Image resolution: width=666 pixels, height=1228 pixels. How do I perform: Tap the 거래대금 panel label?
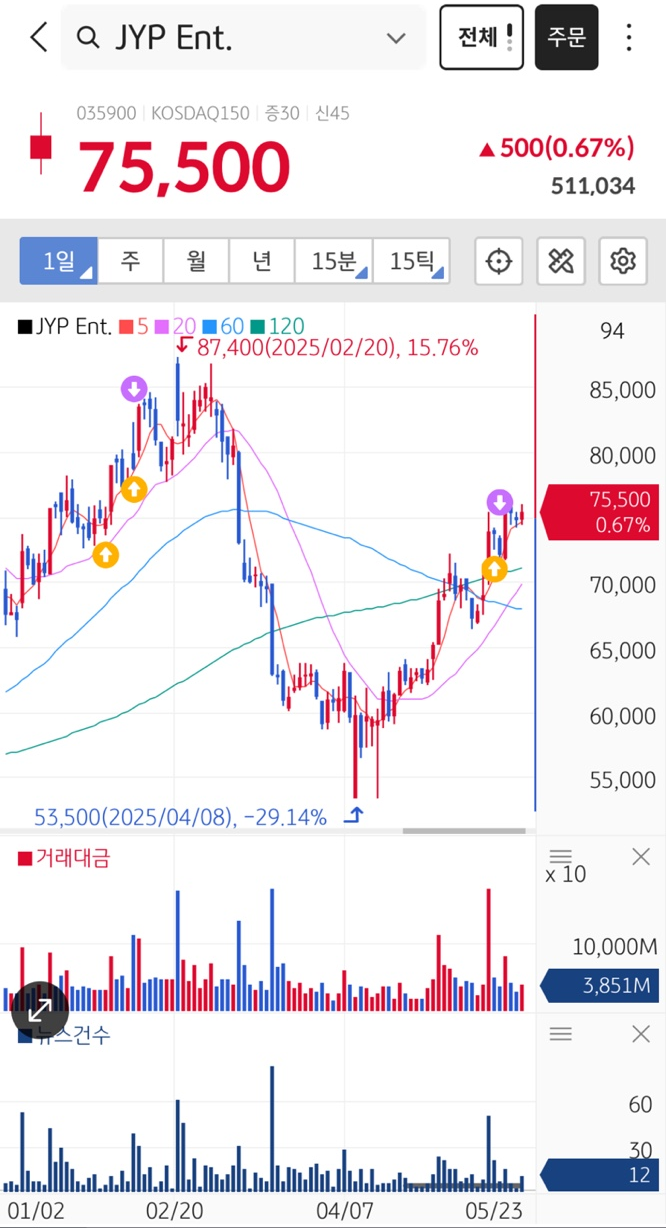point(64,857)
